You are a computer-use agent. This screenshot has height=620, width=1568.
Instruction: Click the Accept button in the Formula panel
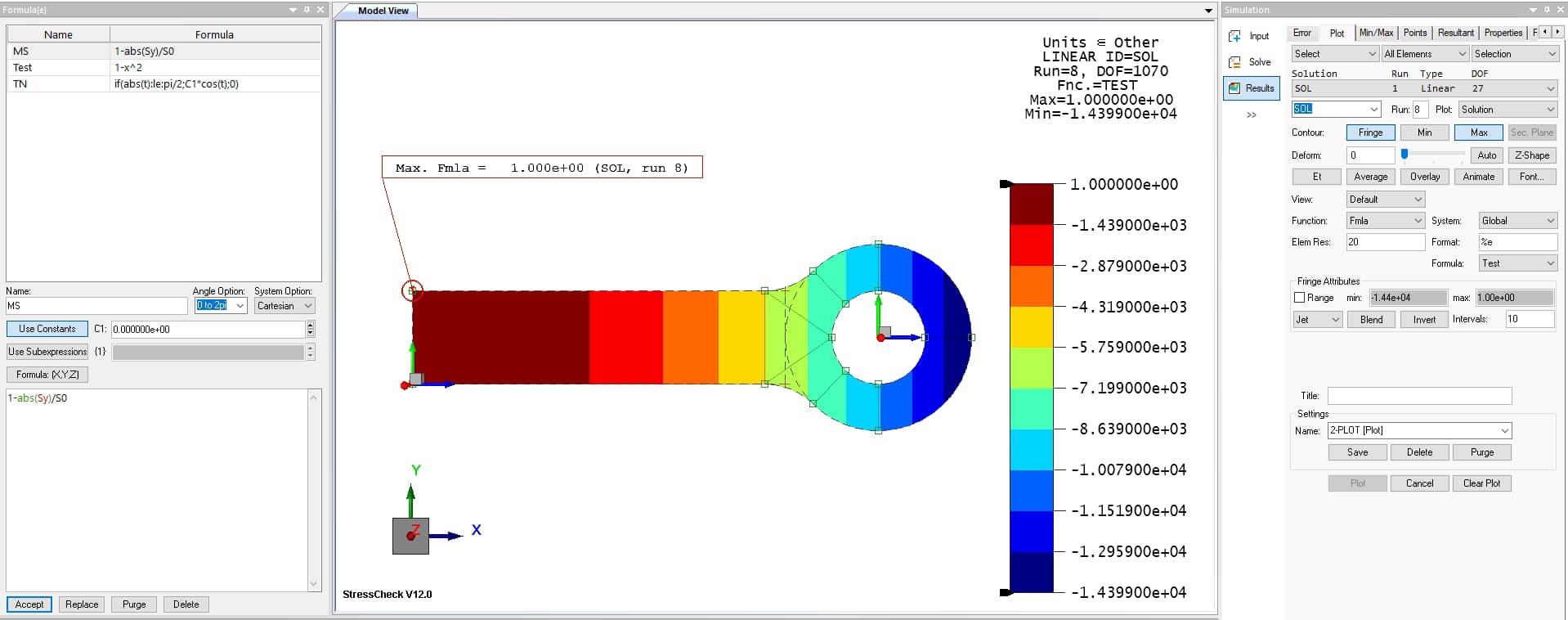click(29, 604)
